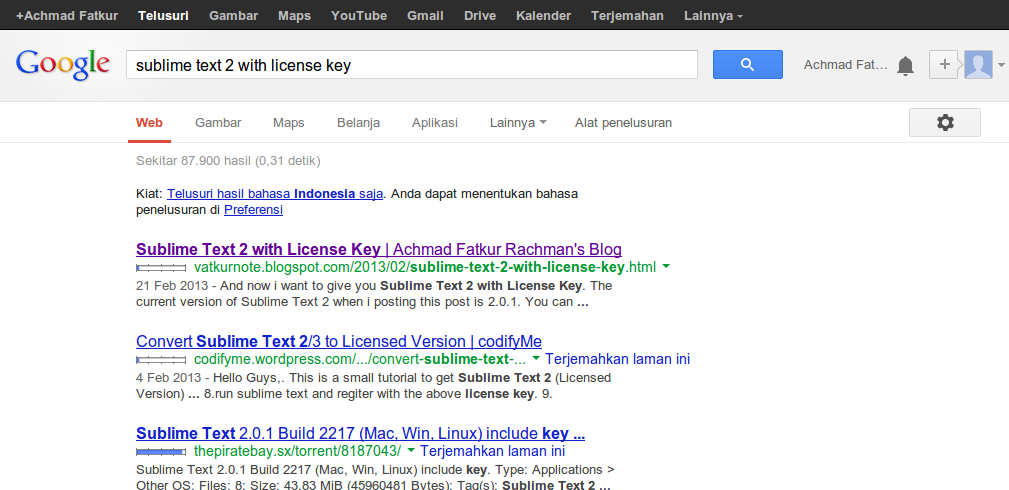This screenshot has width=1009, height=490.
Task: Click the vatkurnote.blogspot.com green URL
Action: tap(425, 267)
